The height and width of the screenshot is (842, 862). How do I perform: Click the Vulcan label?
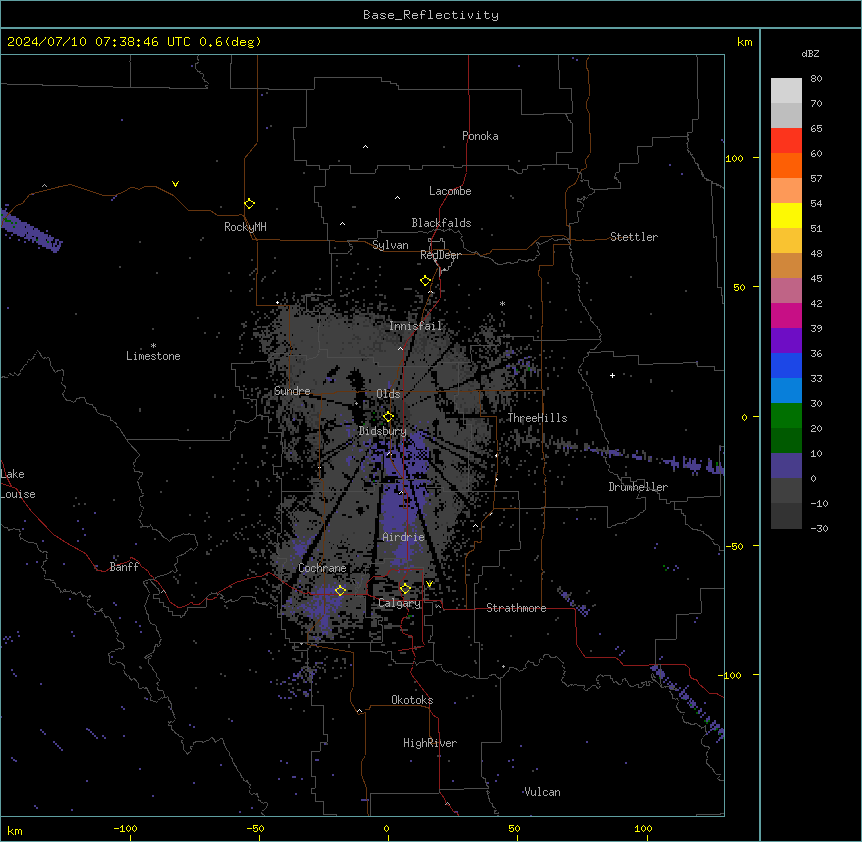click(543, 792)
